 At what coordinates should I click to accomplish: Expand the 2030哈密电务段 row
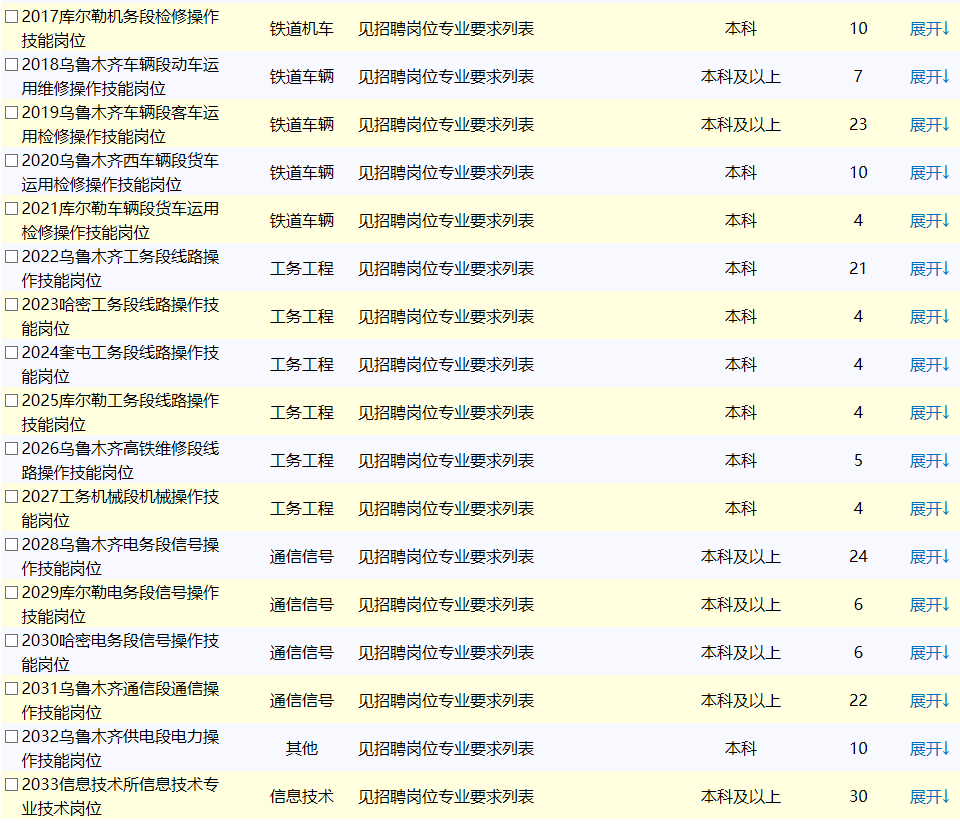click(929, 653)
